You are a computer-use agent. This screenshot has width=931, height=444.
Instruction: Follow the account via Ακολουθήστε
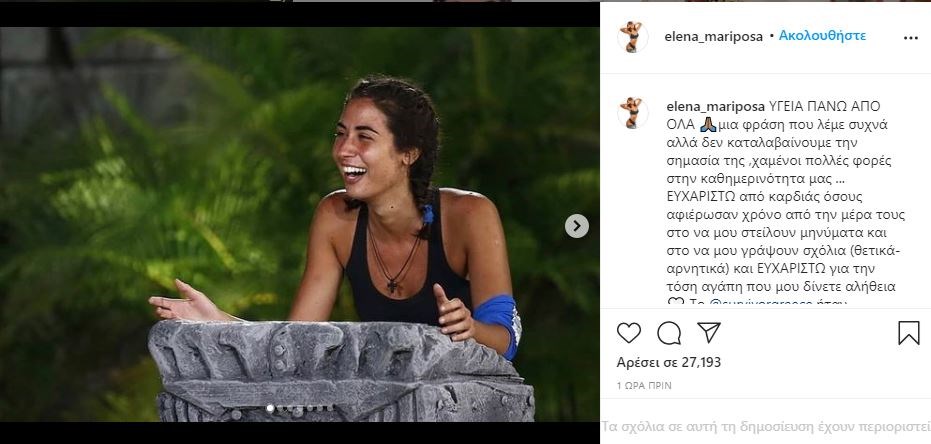[823, 36]
